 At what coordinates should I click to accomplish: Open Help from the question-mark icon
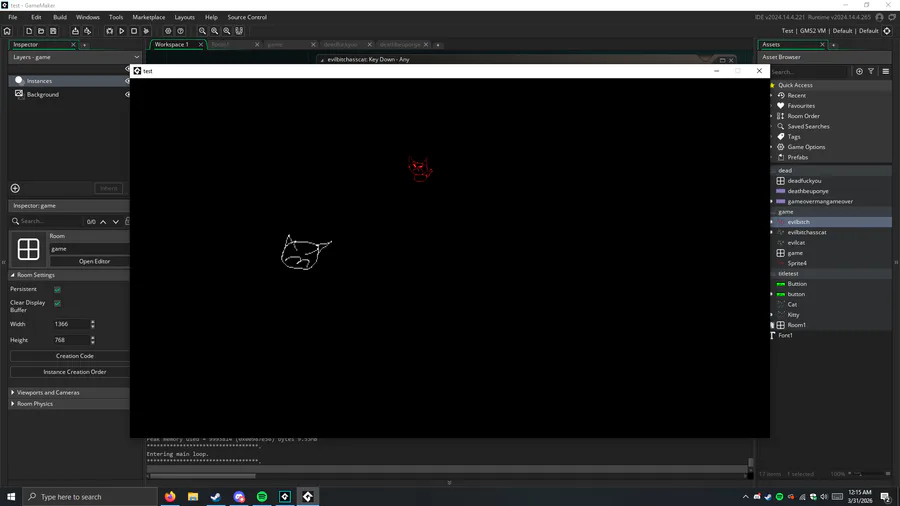click(x=180, y=31)
